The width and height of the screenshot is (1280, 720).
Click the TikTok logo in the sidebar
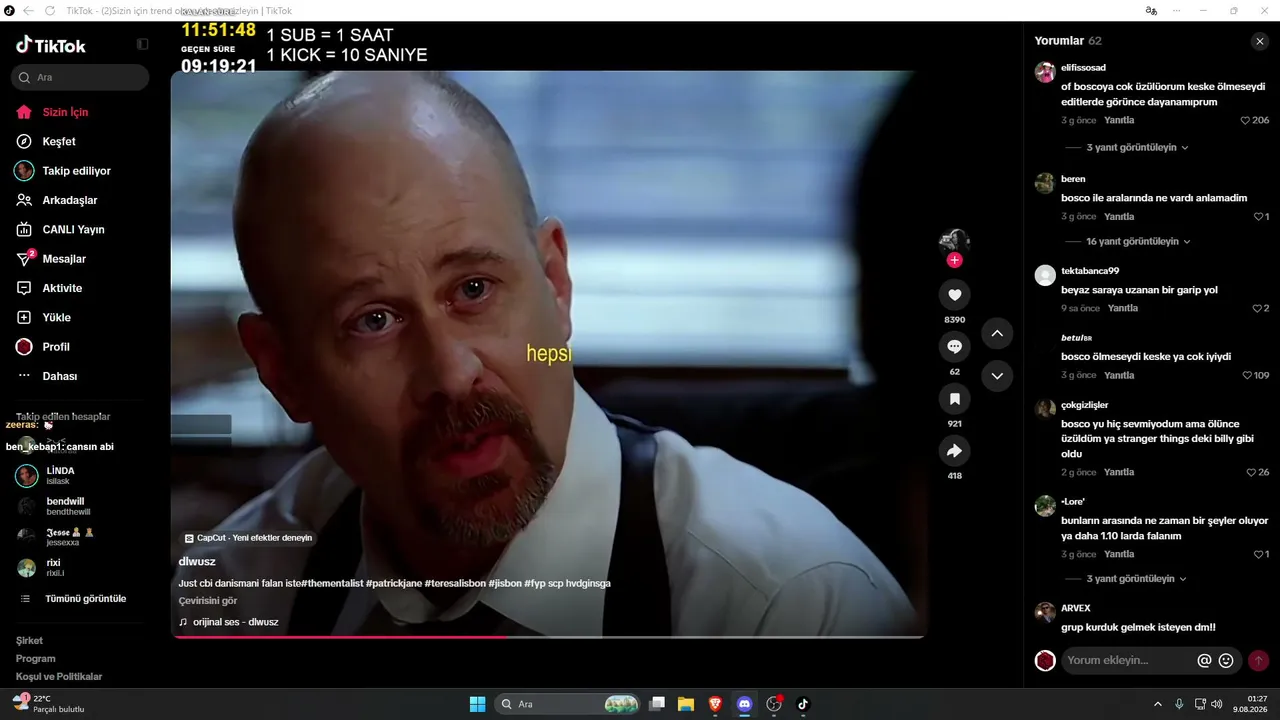(x=51, y=45)
